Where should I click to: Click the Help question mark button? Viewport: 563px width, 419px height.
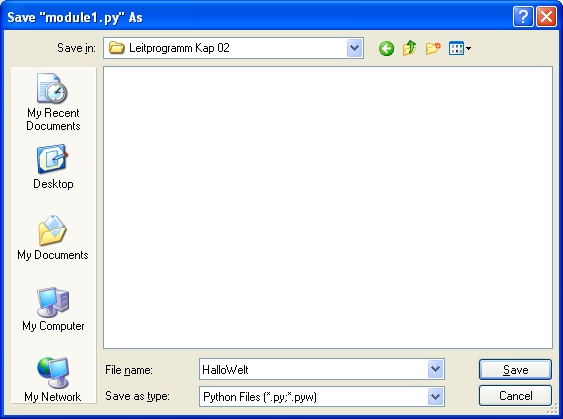coord(523,17)
